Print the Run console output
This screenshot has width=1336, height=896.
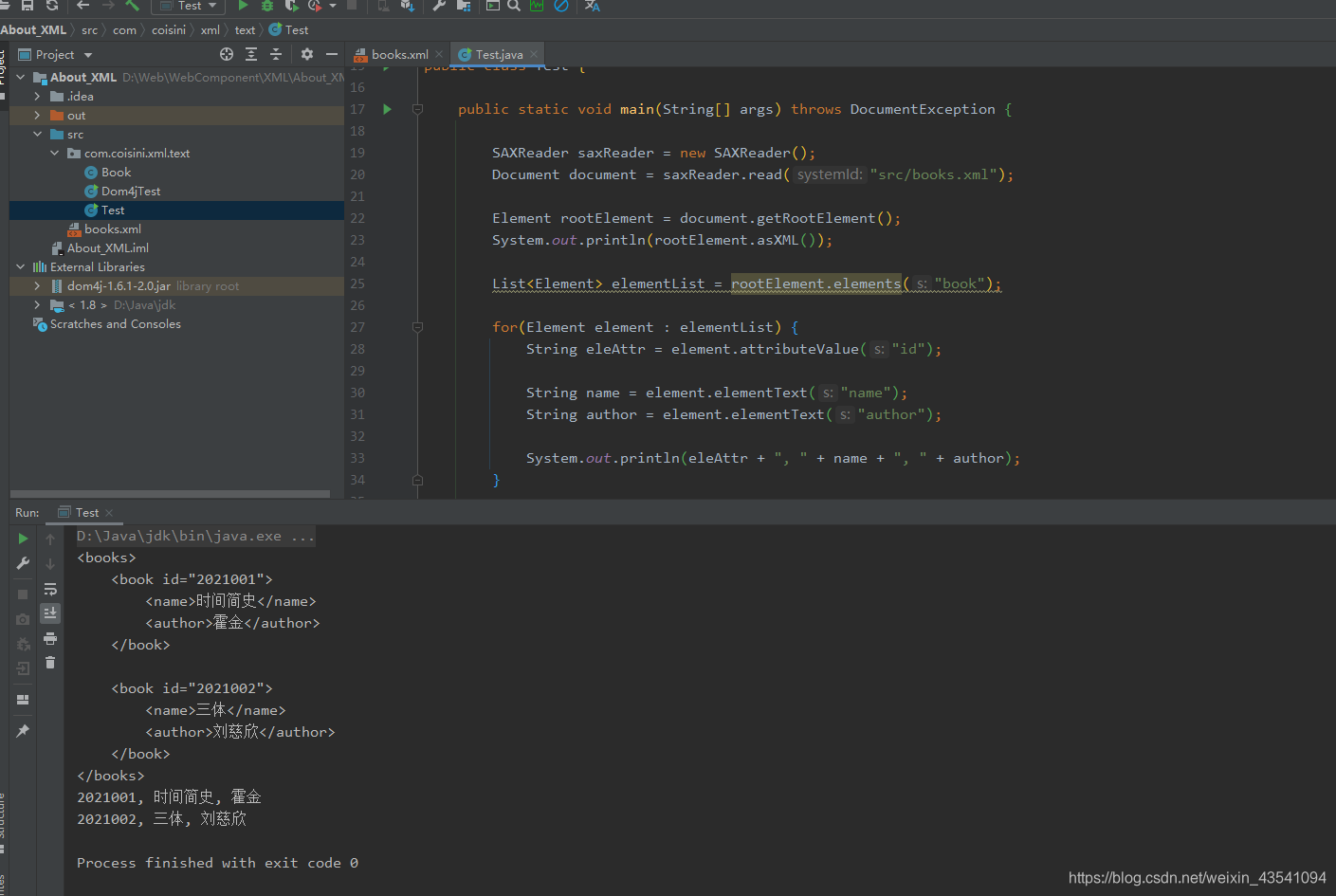point(50,638)
